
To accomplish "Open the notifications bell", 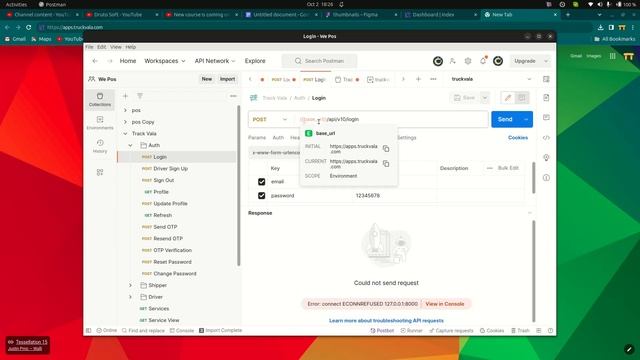I will [483, 61].
